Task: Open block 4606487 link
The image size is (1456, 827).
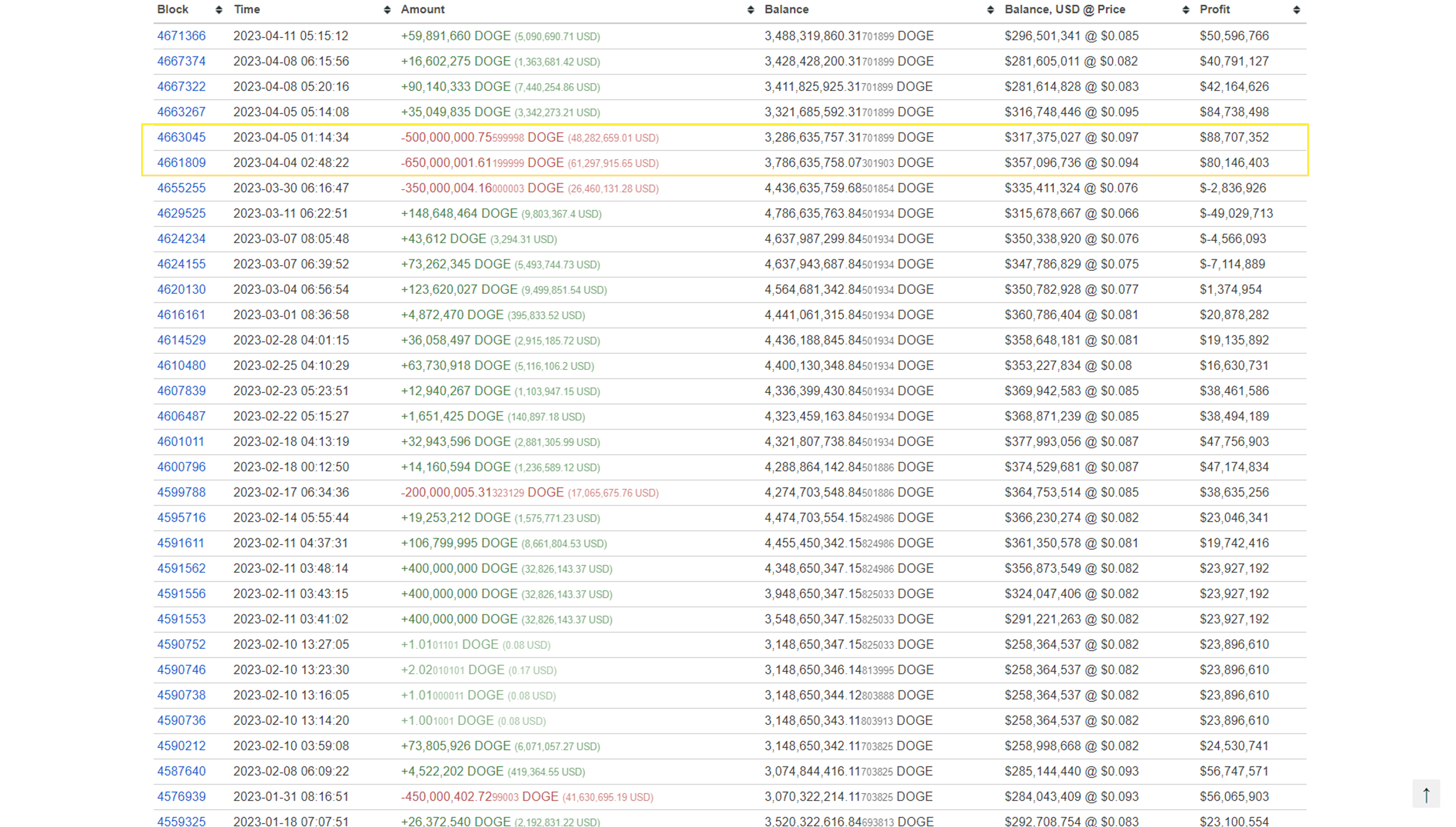Action: [x=181, y=416]
